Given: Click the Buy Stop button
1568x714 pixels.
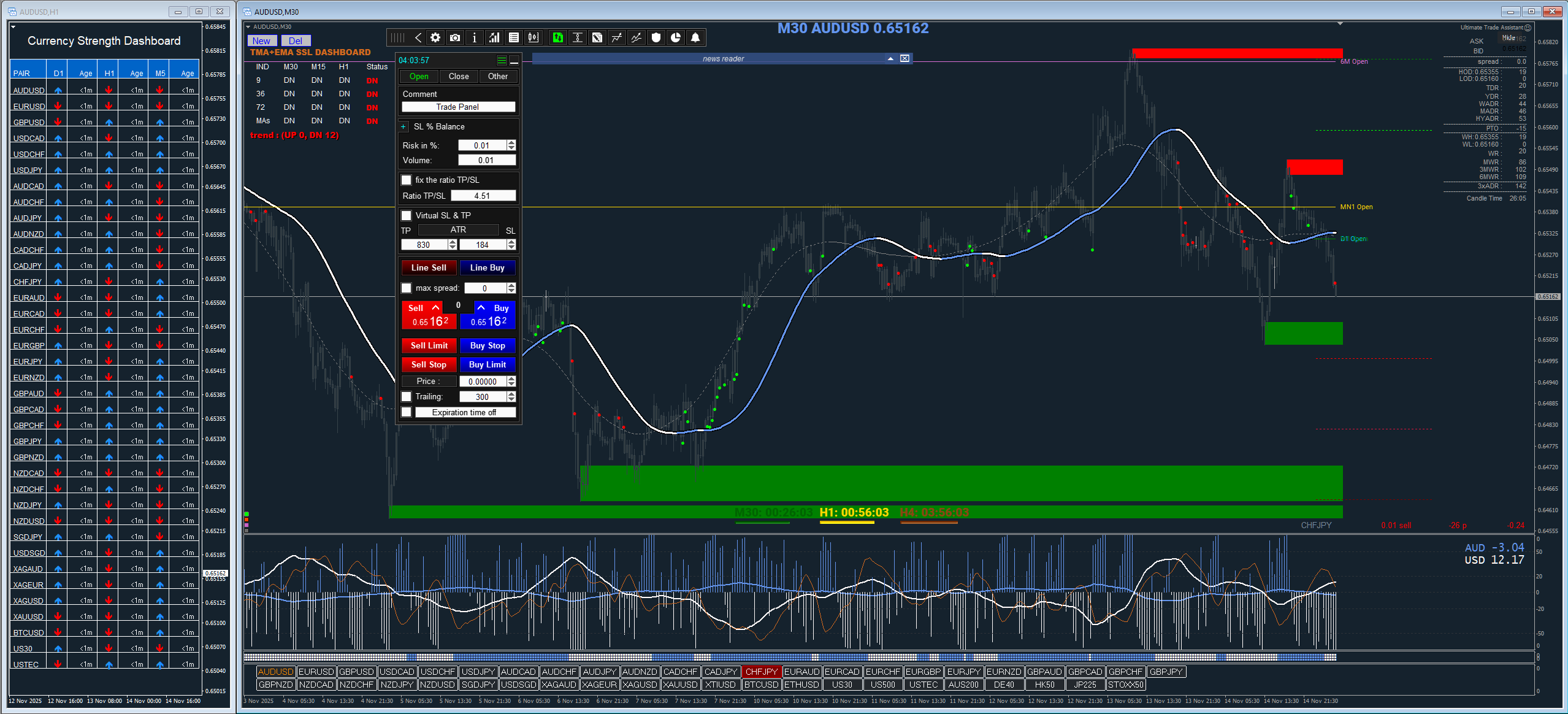Looking at the screenshot, I should coord(488,346).
